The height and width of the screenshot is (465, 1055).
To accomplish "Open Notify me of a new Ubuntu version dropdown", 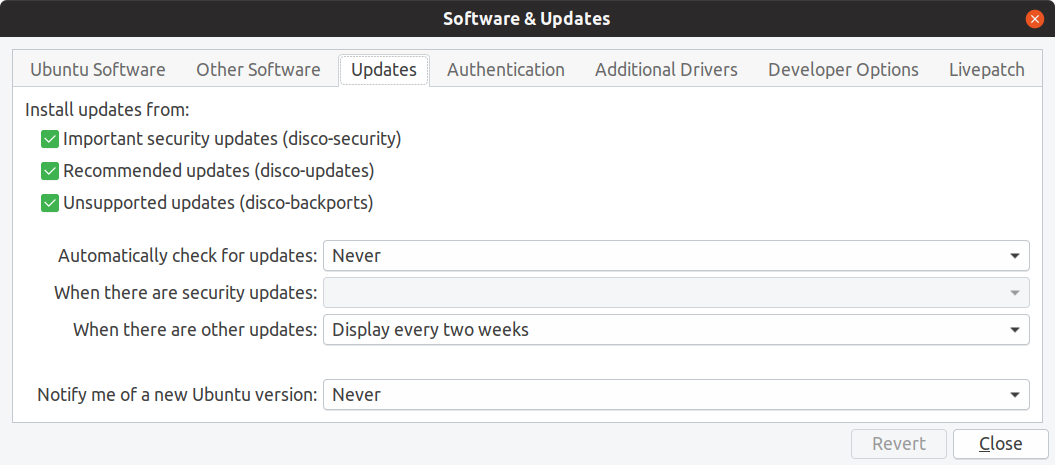I will tap(676, 394).
